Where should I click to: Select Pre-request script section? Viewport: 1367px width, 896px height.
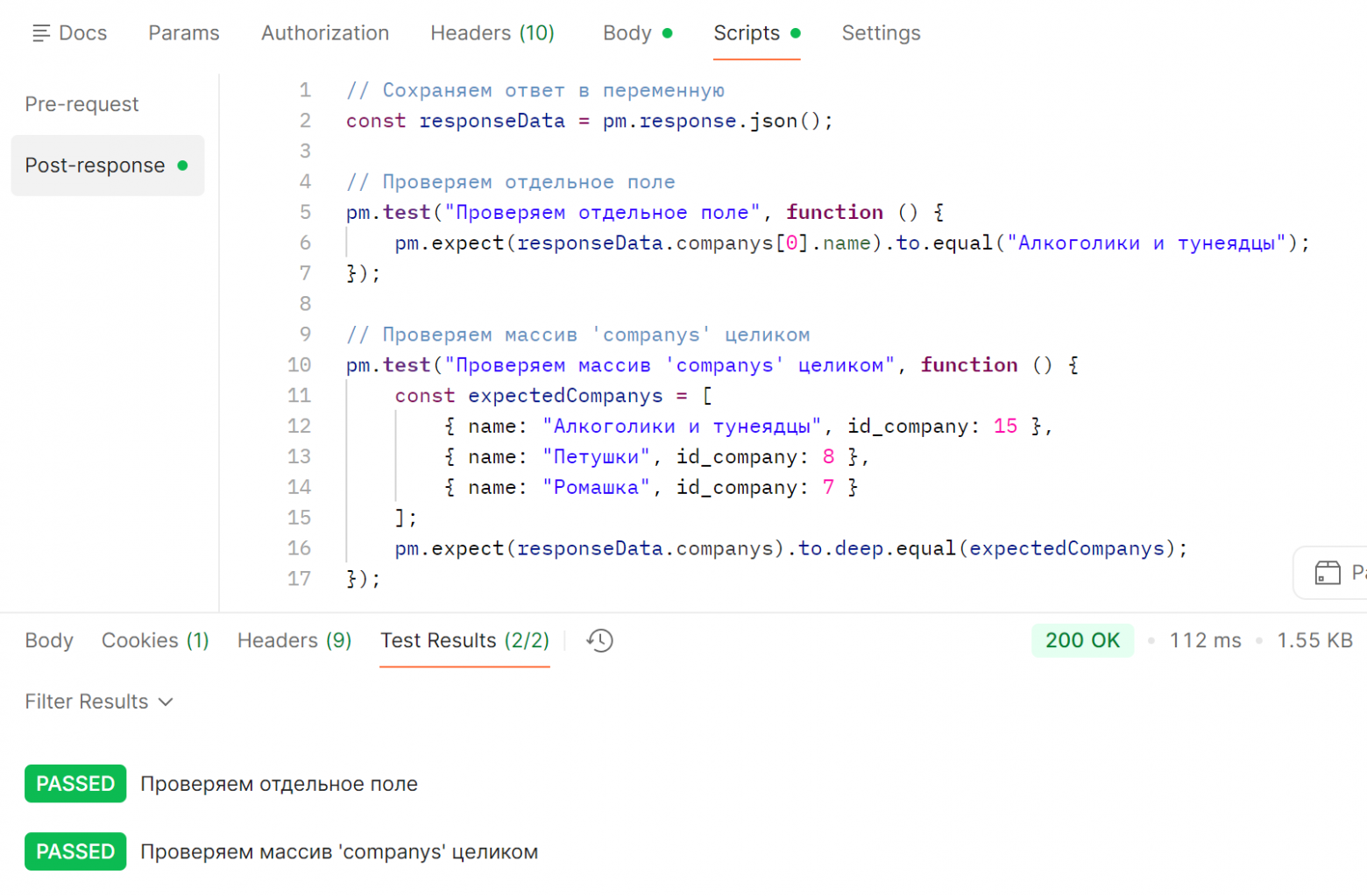[x=81, y=104]
